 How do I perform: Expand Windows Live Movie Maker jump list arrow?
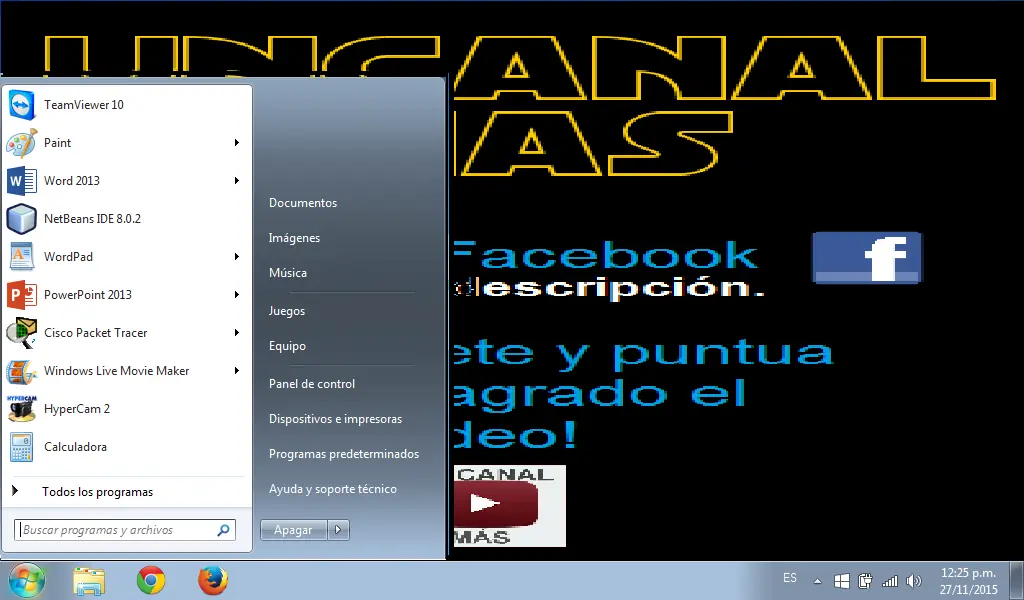point(236,371)
